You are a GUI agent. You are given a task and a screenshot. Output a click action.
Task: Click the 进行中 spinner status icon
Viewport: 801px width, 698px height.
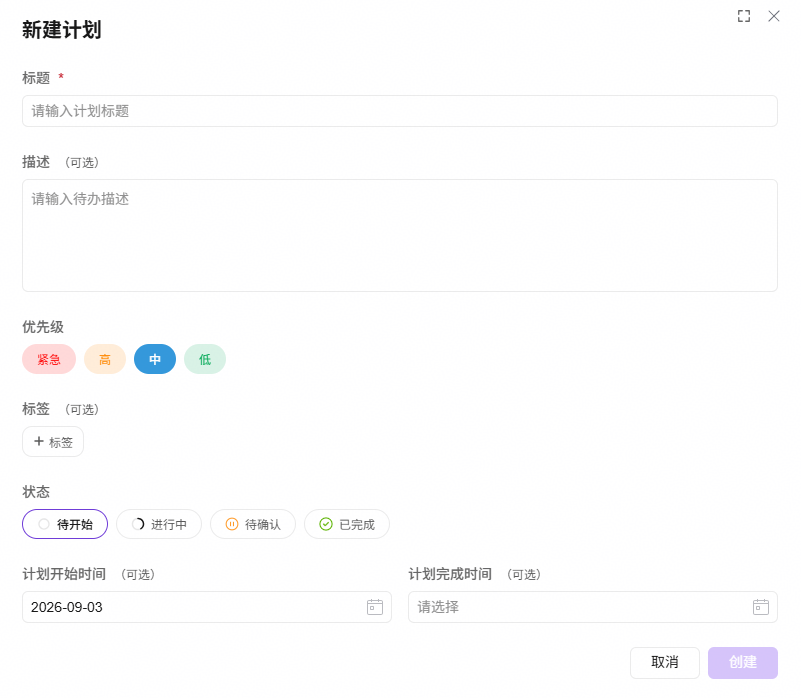138,524
